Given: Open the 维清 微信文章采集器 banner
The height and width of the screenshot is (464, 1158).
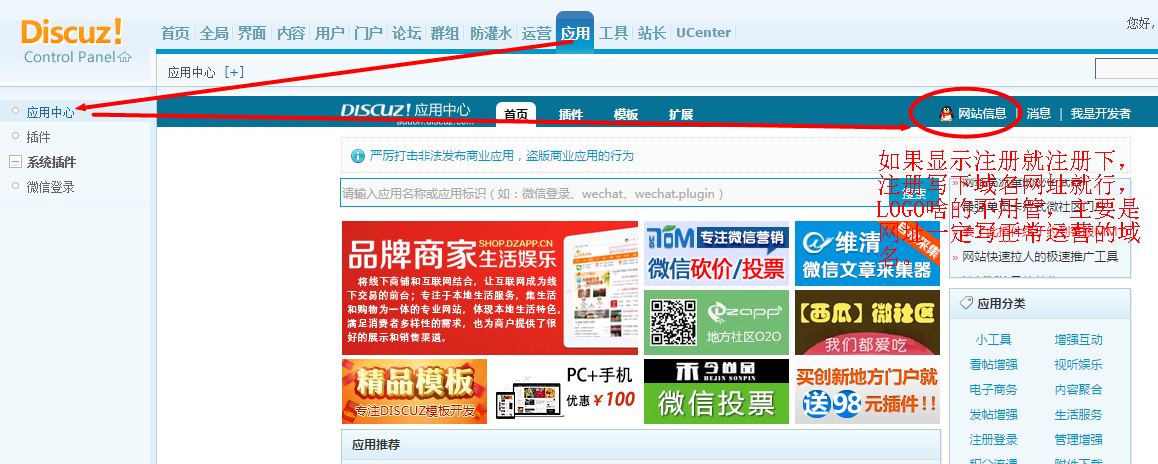Looking at the screenshot, I should 867,253.
